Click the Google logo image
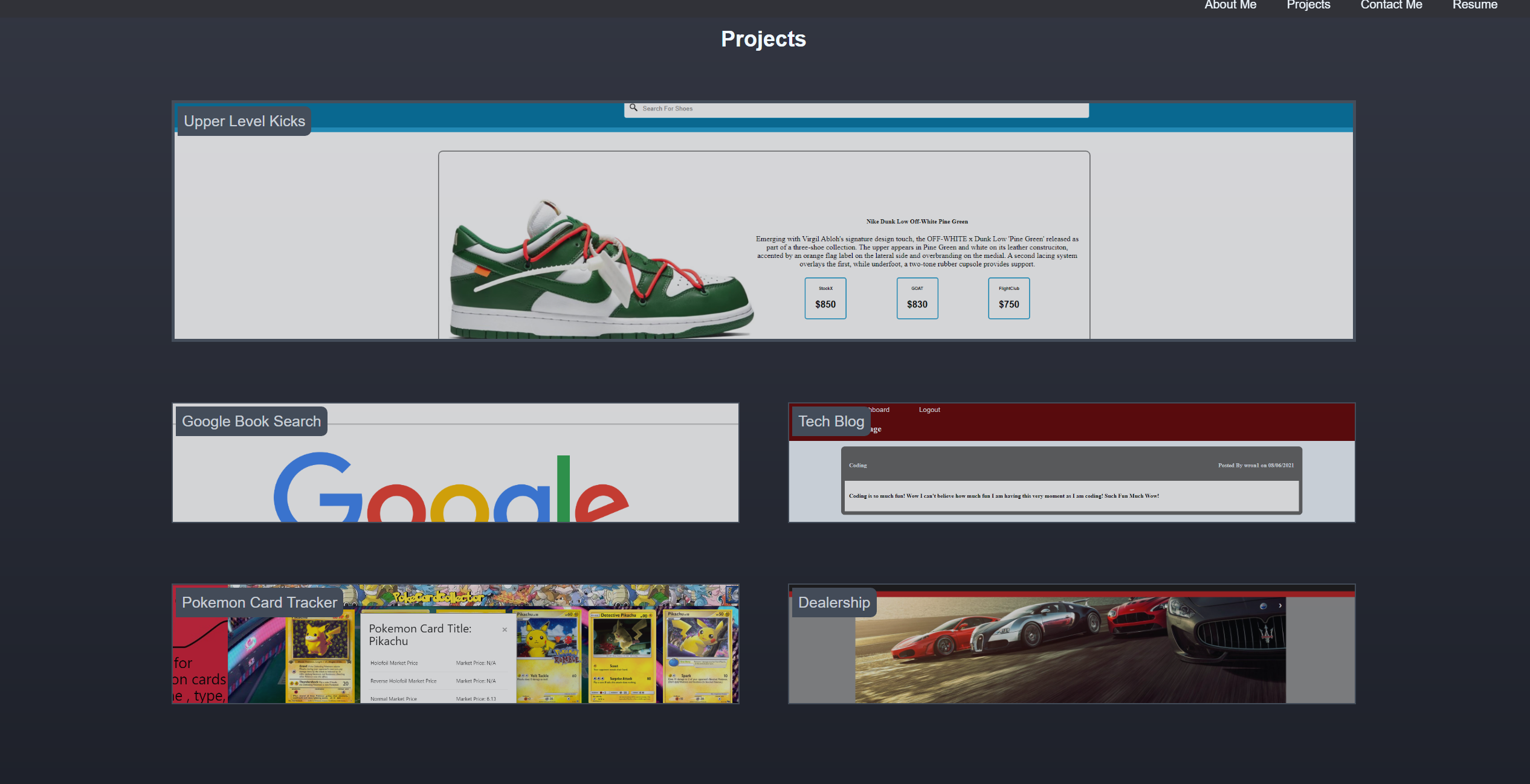The width and height of the screenshot is (1530, 784). coord(450,489)
